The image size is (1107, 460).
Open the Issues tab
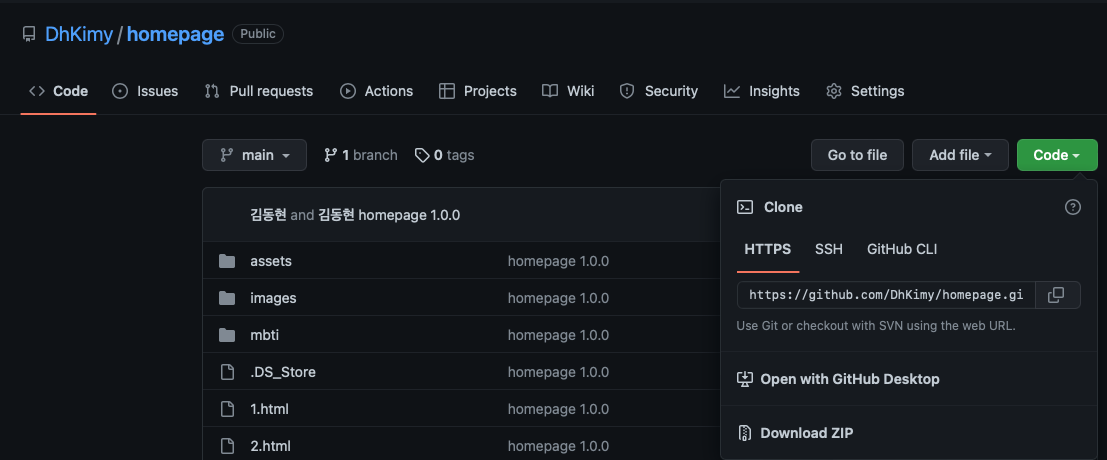point(145,91)
